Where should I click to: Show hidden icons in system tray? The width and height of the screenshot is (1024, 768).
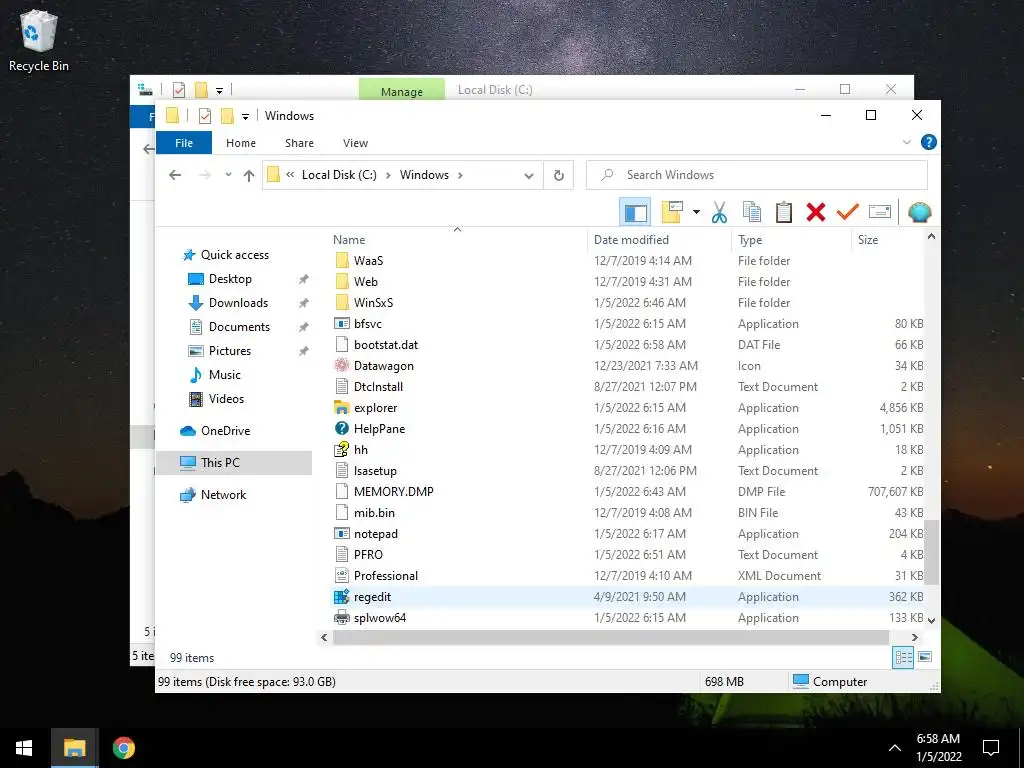895,748
